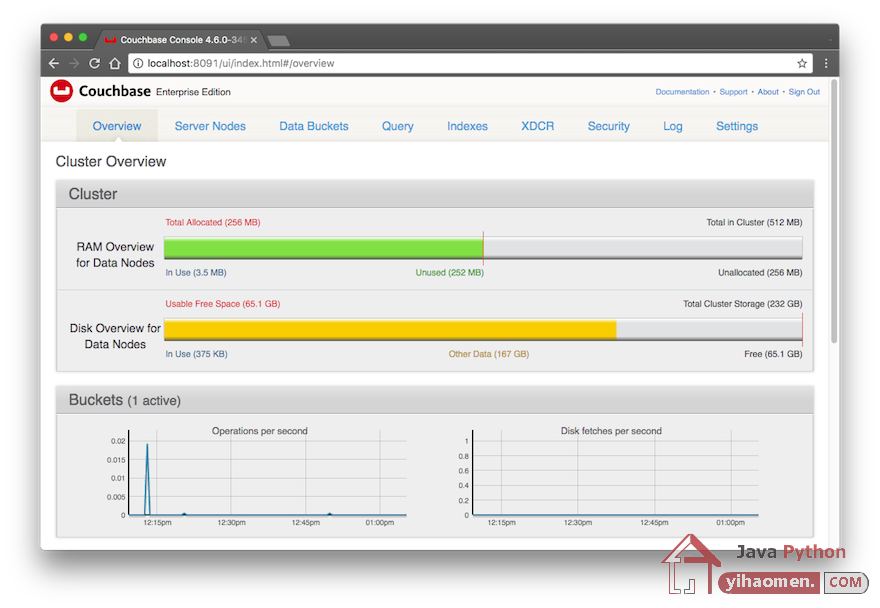
Task: Click the 'Unallocated (256 MB)' label
Action: click(x=760, y=272)
